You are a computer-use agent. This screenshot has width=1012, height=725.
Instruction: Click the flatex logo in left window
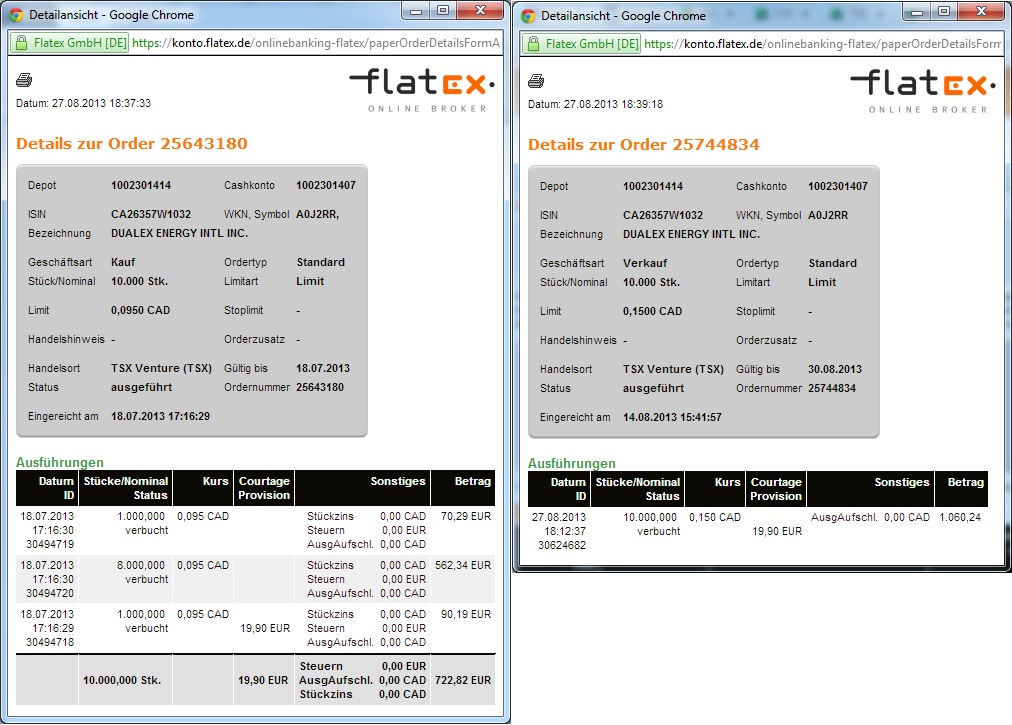click(x=423, y=90)
